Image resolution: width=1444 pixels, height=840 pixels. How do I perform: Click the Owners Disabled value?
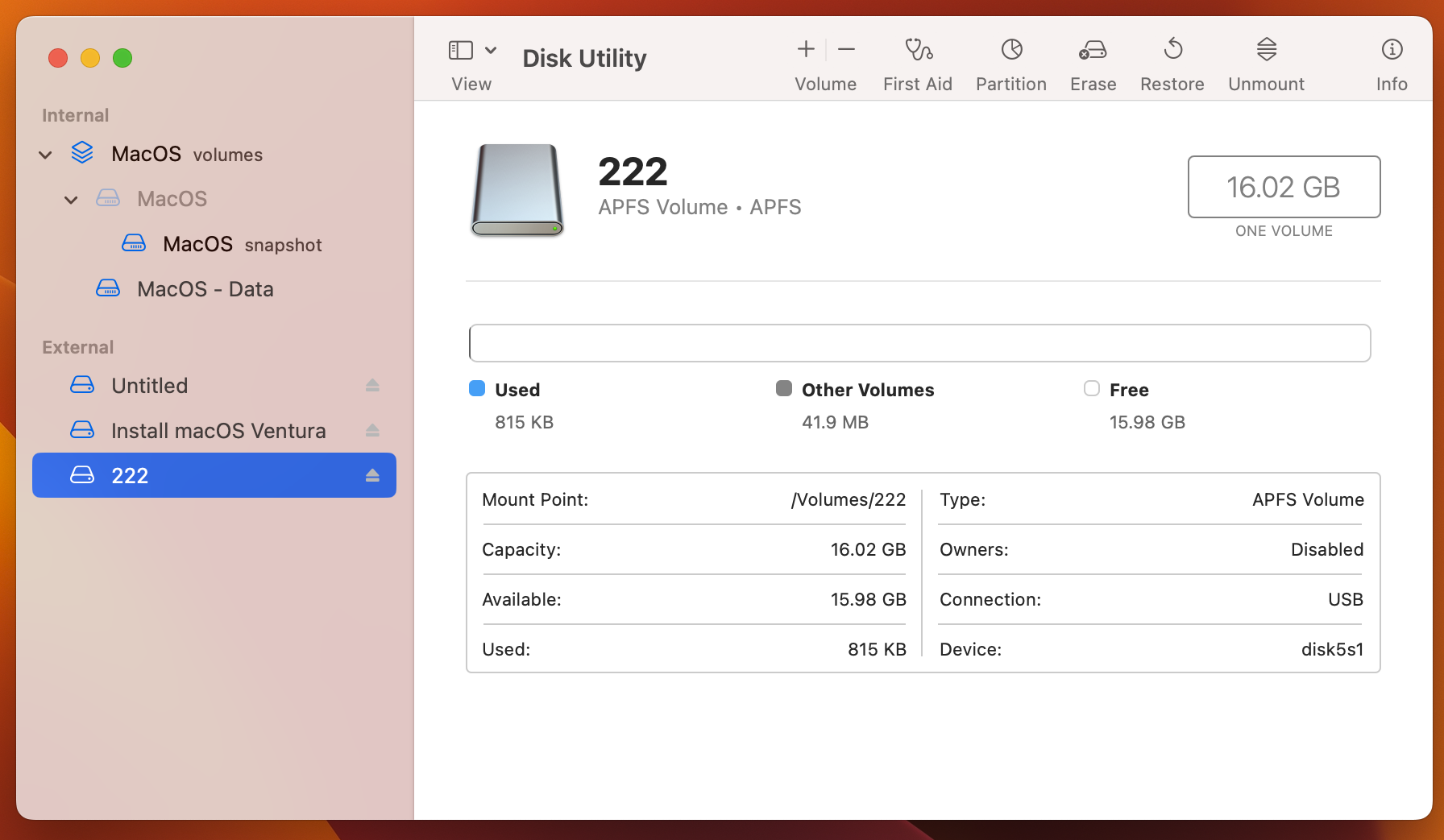point(1327,549)
